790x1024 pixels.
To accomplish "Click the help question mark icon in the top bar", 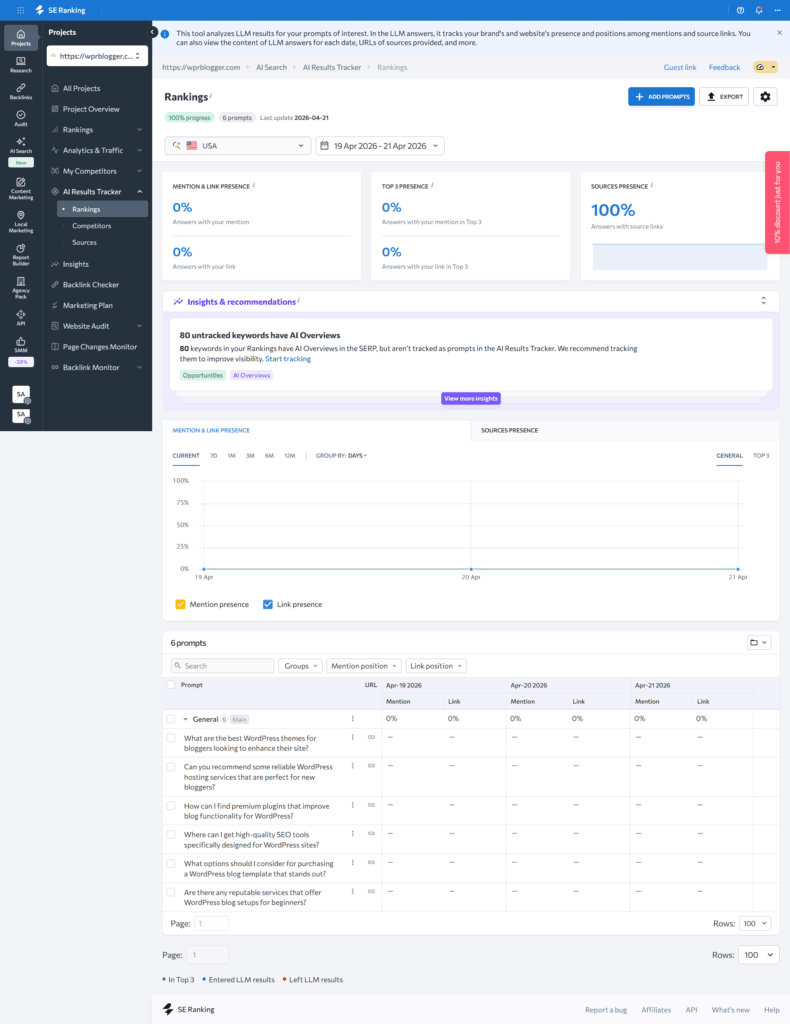I will (x=740, y=10).
